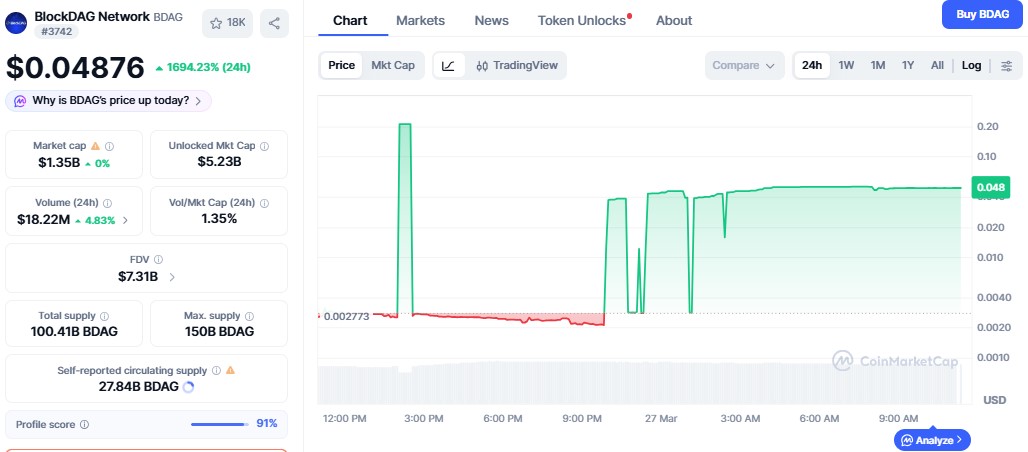The height and width of the screenshot is (452, 1028).
Task: Click the Profile score progress bar
Action: point(218,424)
